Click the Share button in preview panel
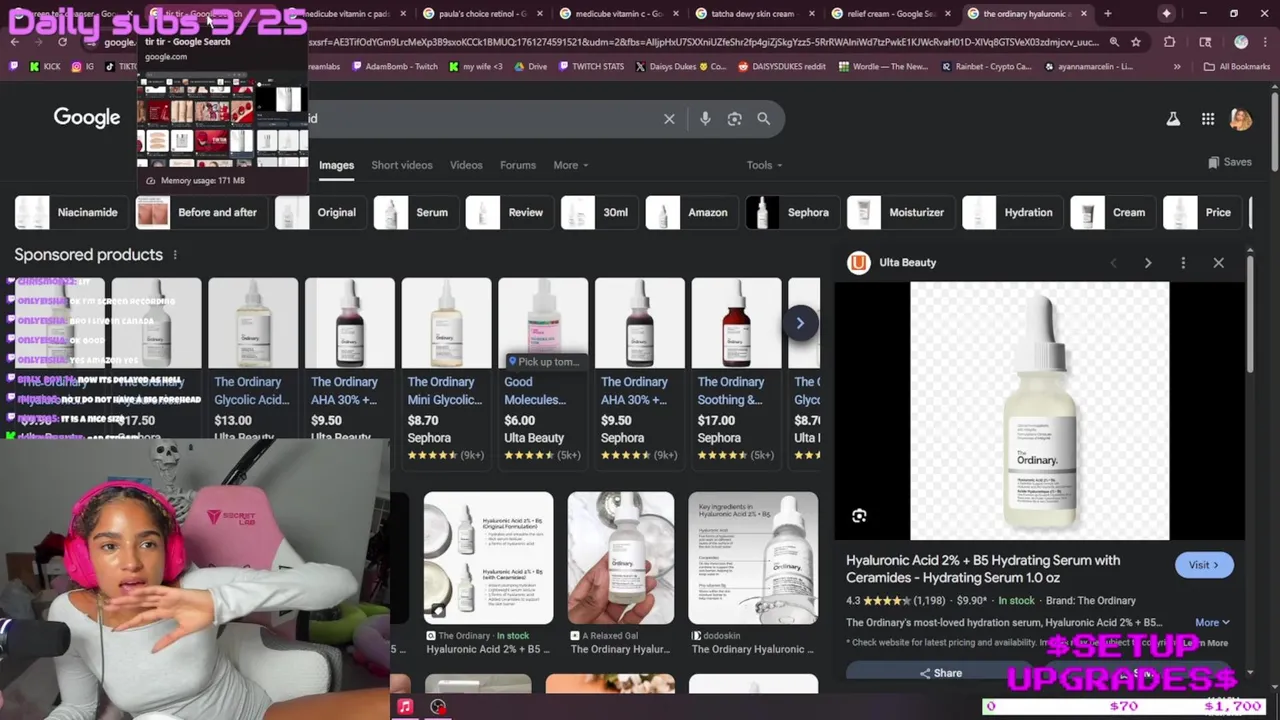The image size is (1280, 720). [941, 673]
